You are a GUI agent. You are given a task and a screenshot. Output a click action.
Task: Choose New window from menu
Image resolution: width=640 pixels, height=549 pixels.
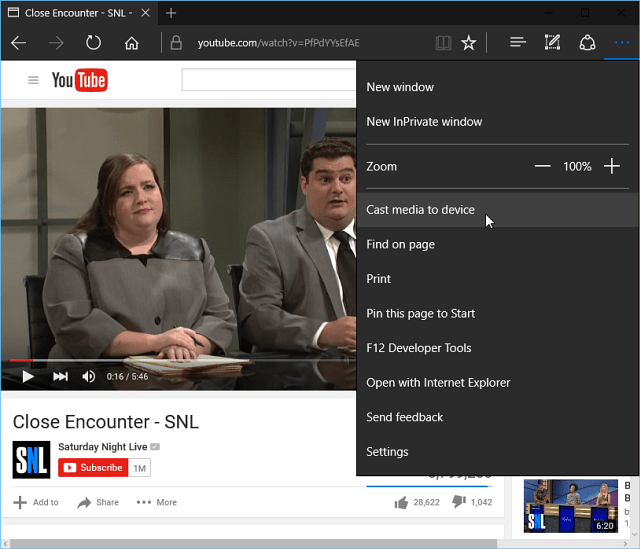coord(498,87)
